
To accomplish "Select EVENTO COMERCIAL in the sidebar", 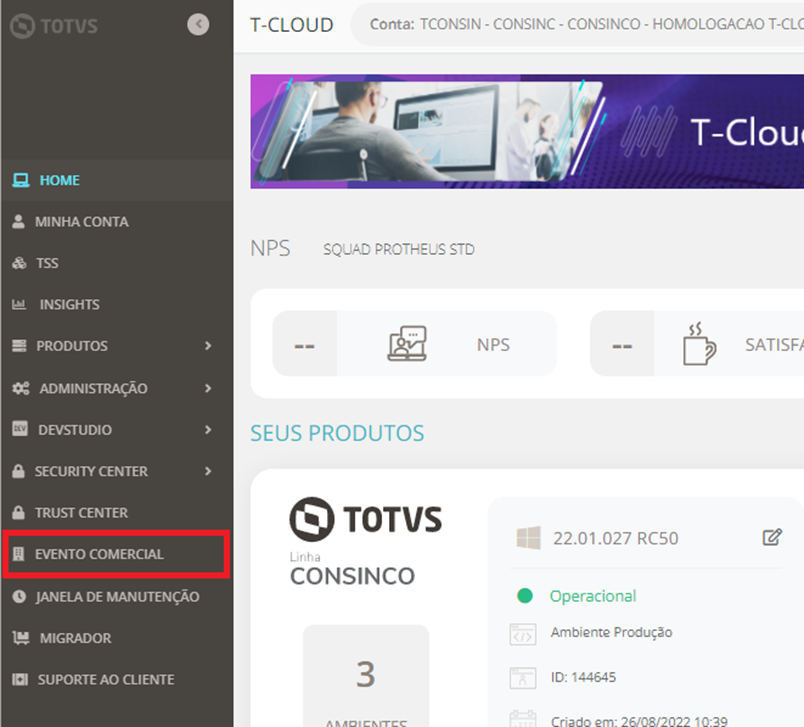I will click(x=117, y=554).
